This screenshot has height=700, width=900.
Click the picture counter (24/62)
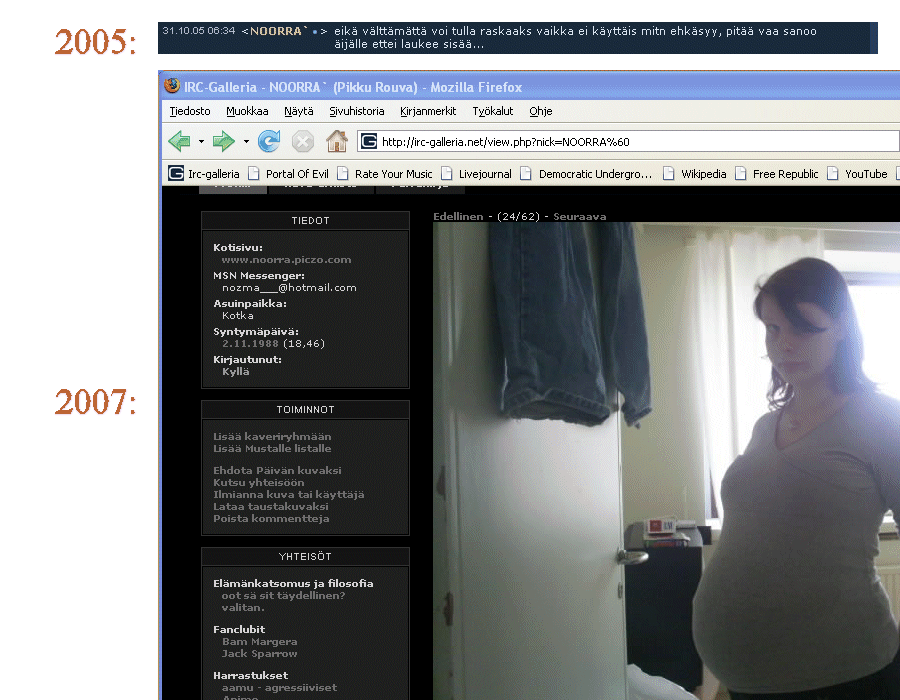pyautogui.click(x=518, y=216)
